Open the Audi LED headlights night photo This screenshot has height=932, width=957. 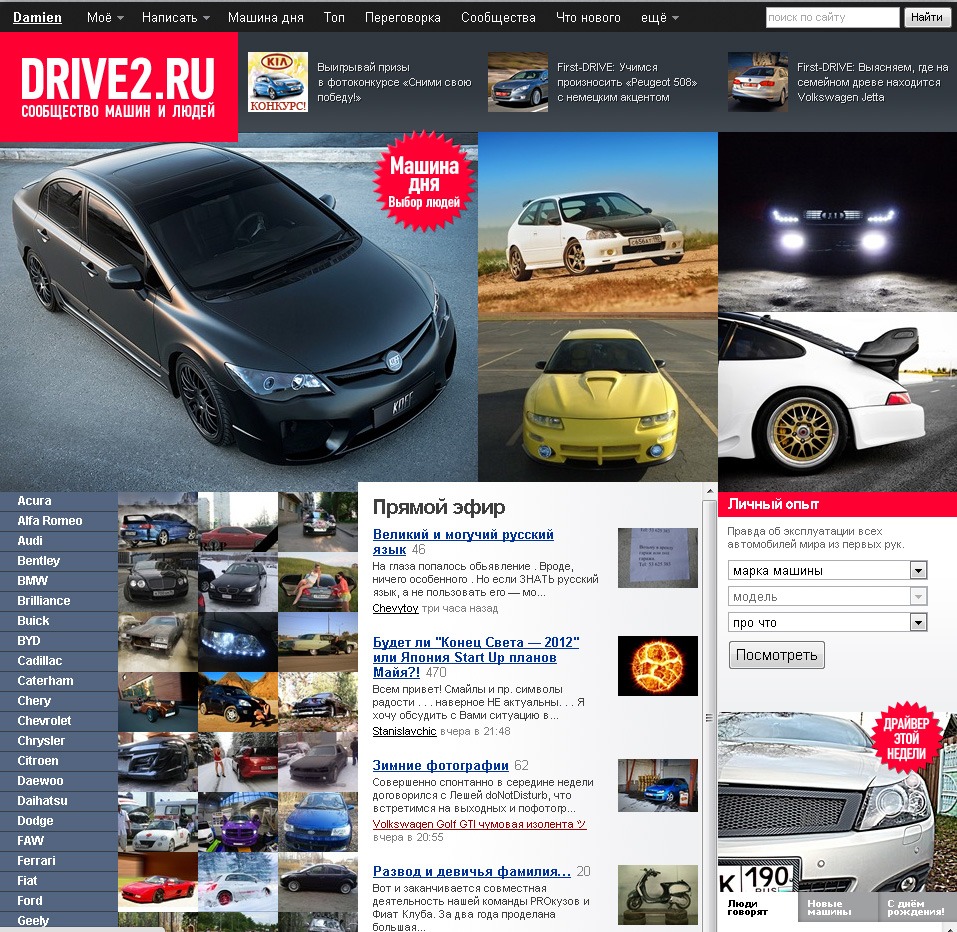tap(837, 222)
